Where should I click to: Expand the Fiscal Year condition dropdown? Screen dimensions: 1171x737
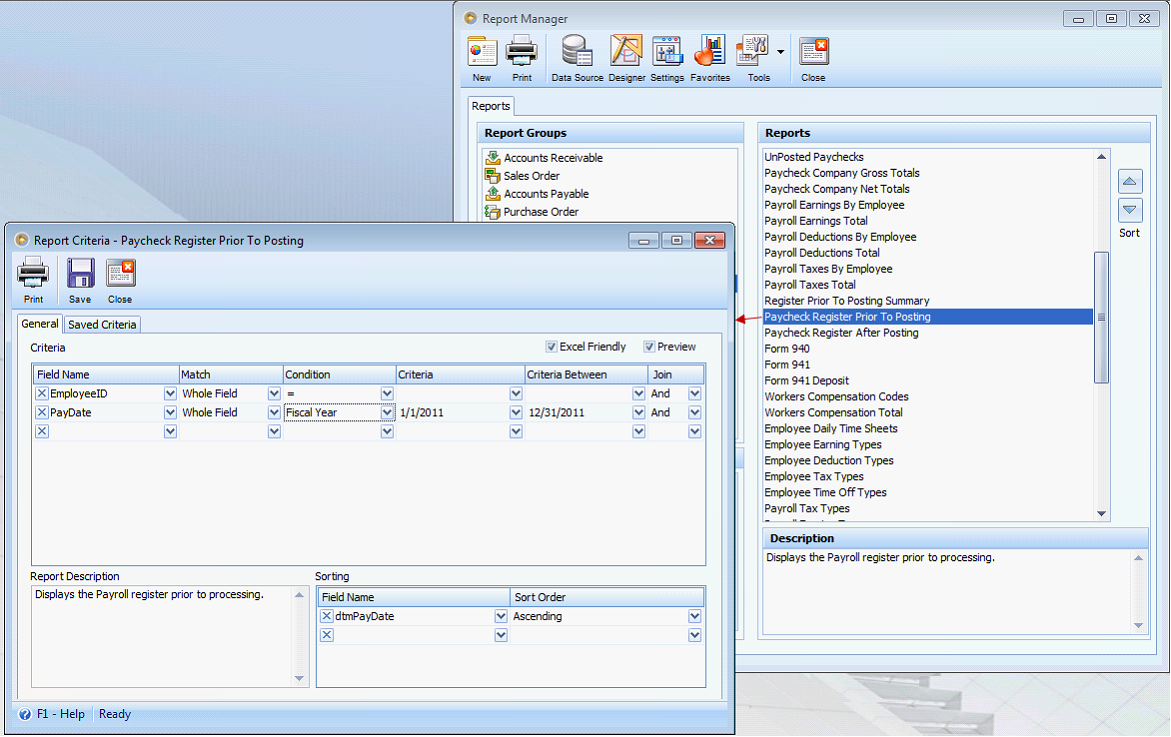click(387, 413)
